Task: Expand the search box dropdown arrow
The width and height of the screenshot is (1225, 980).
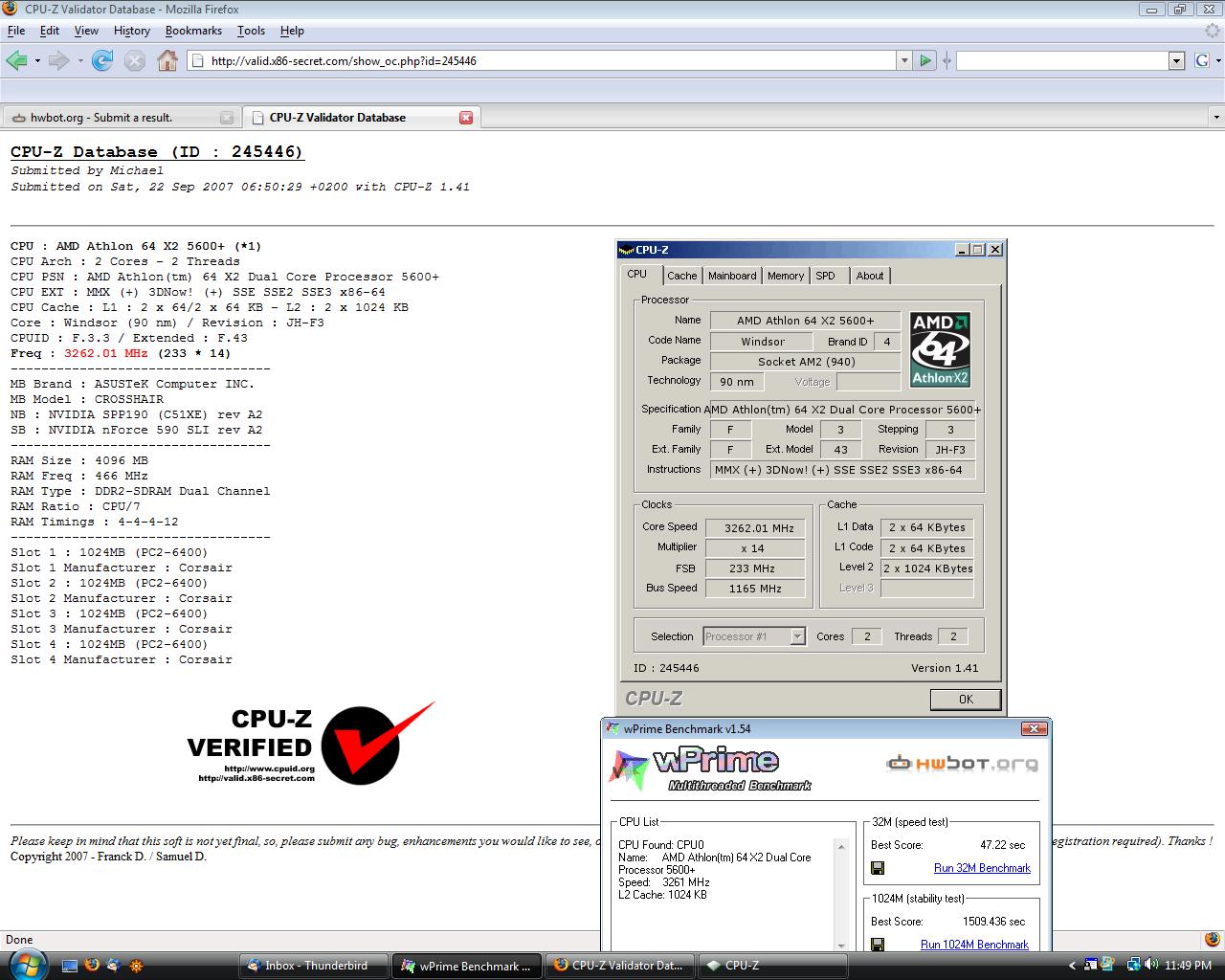Action: click(1177, 61)
